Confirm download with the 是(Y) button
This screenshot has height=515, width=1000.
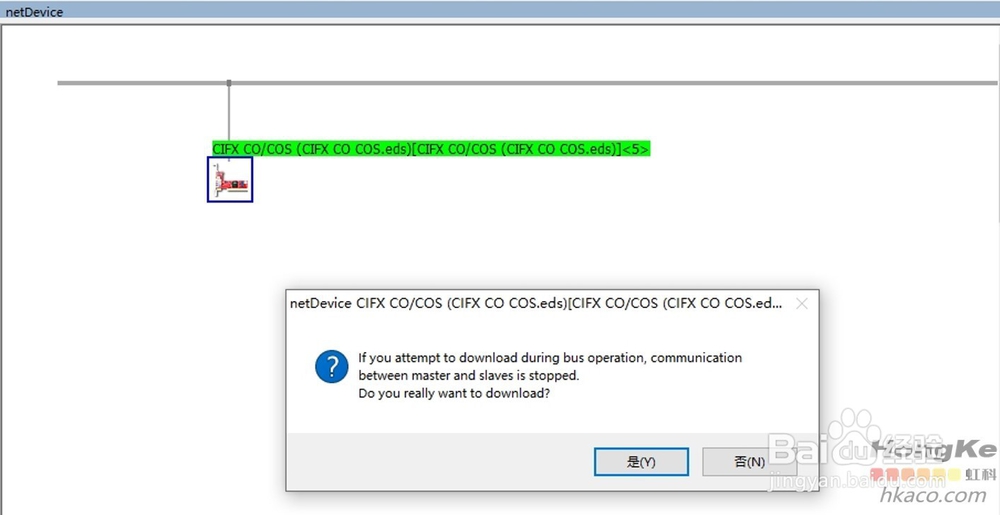click(641, 462)
